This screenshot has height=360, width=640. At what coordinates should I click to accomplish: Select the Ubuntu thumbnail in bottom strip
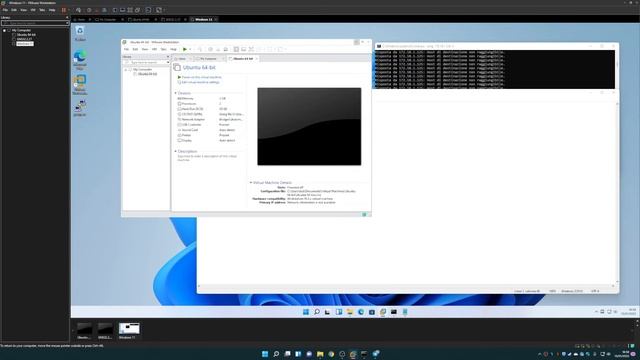[x=84, y=329]
